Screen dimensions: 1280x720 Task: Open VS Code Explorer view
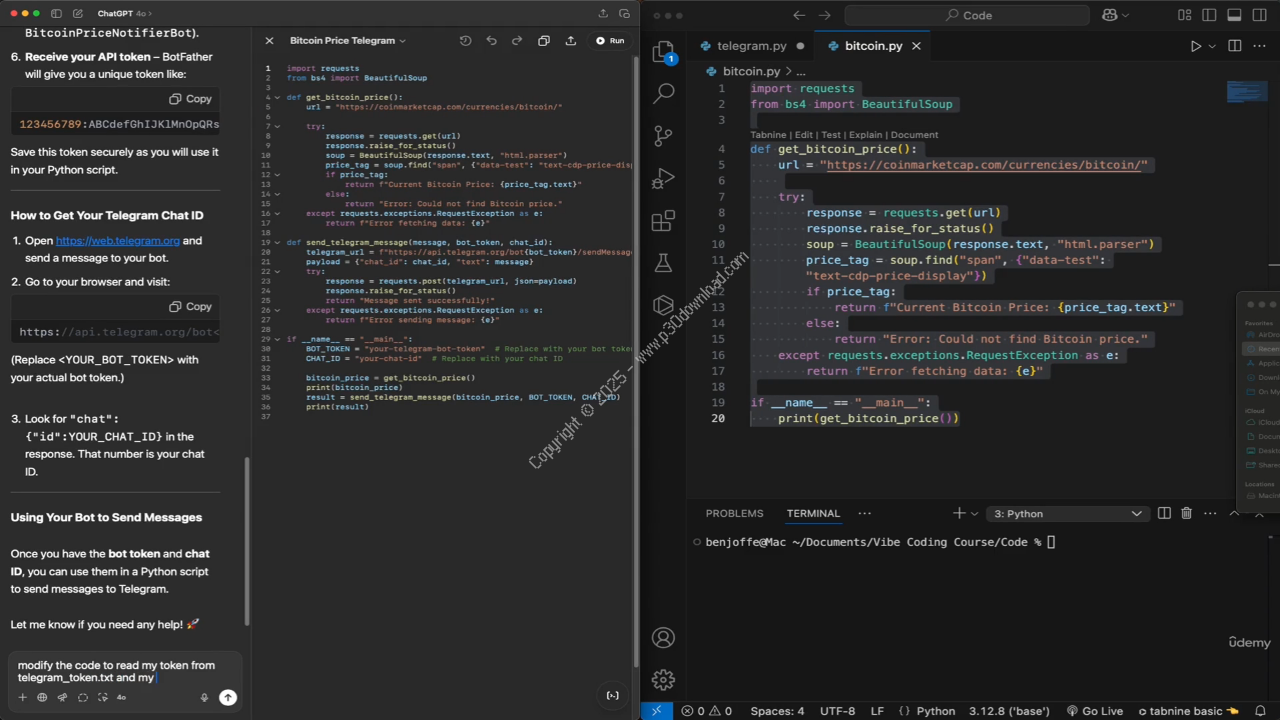(x=663, y=53)
